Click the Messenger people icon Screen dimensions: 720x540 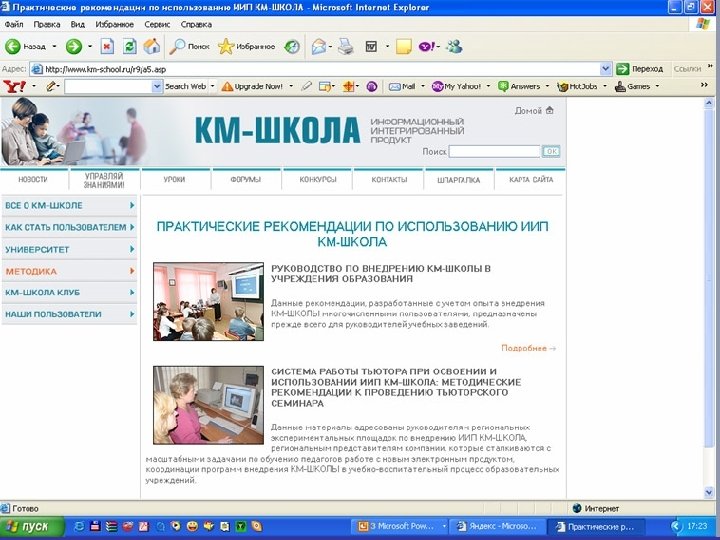tap(454, 46)
